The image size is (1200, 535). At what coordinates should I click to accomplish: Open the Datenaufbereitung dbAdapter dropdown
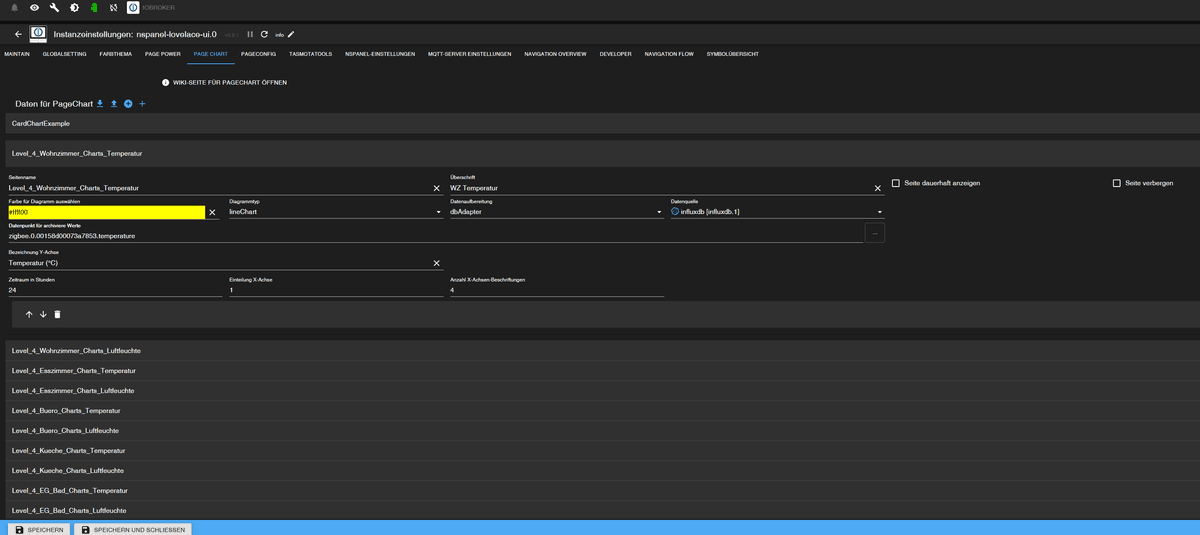[556, 212]
